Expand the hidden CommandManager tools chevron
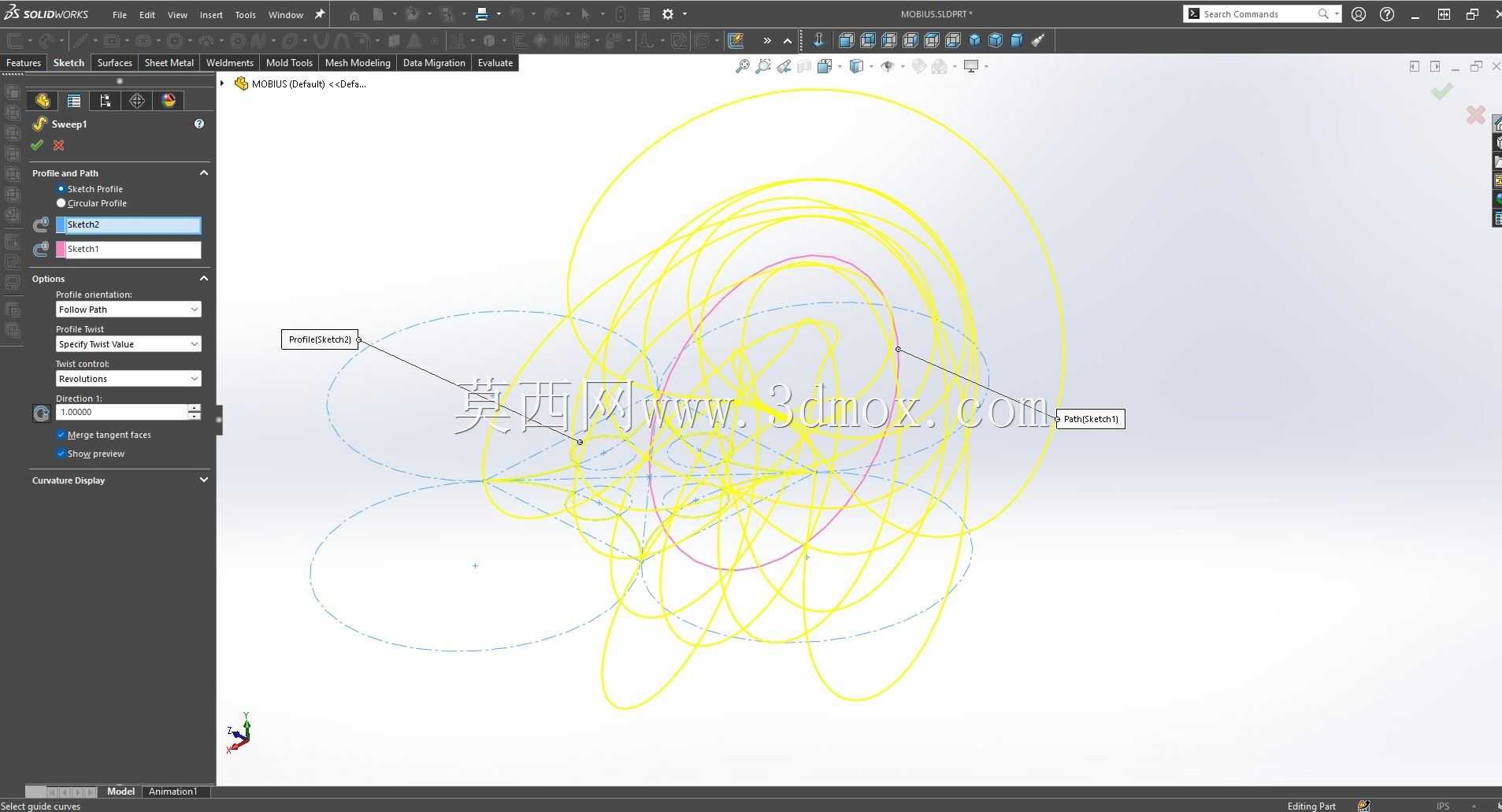The image size is (1502, 812). pyautogui.click(x=767, y=40)
